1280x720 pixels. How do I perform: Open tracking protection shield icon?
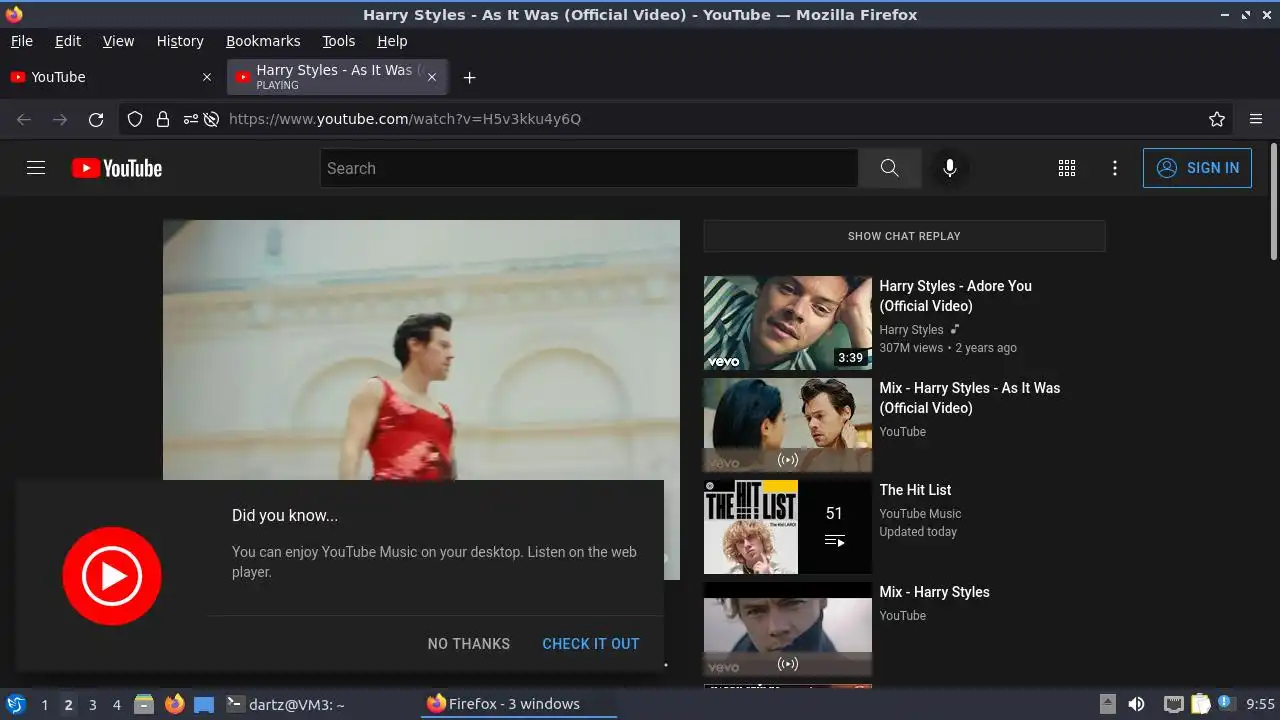(135, 119)
